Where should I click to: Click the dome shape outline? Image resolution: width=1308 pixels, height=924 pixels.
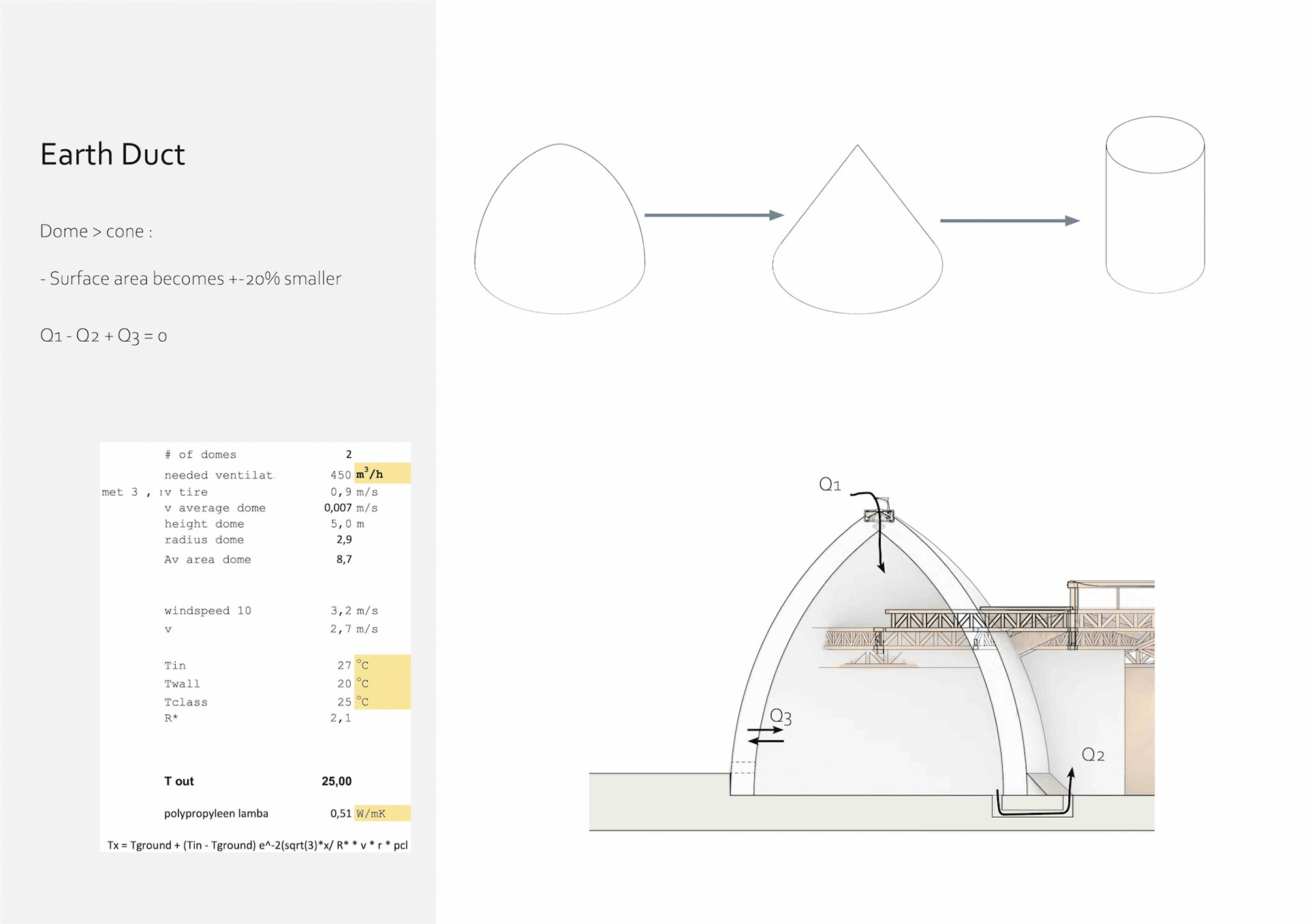coord(559,229)
